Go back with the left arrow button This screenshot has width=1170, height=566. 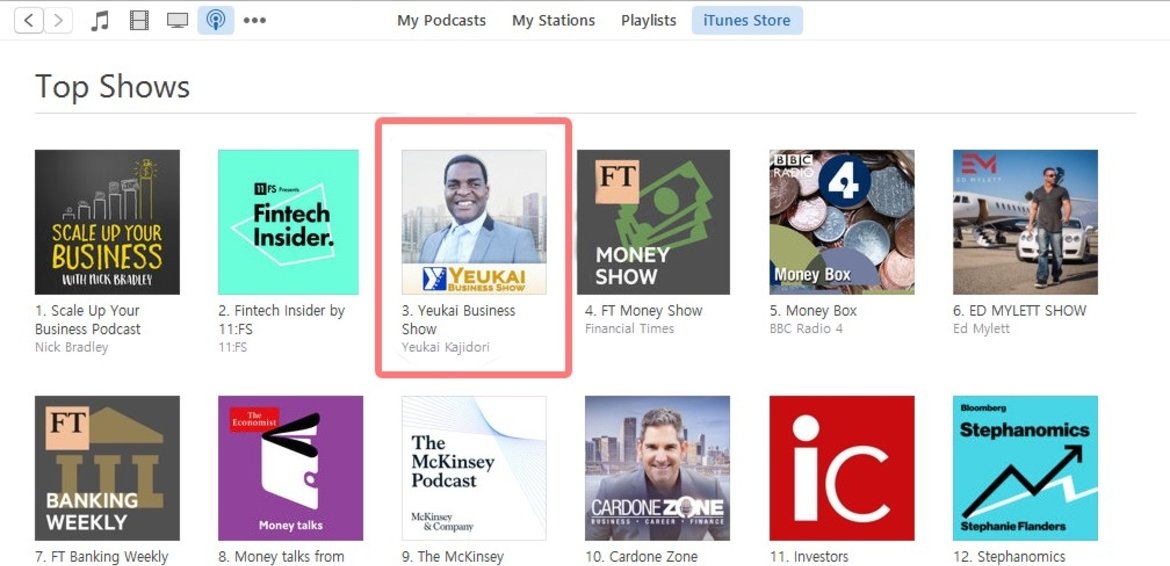tap(29, 20)
